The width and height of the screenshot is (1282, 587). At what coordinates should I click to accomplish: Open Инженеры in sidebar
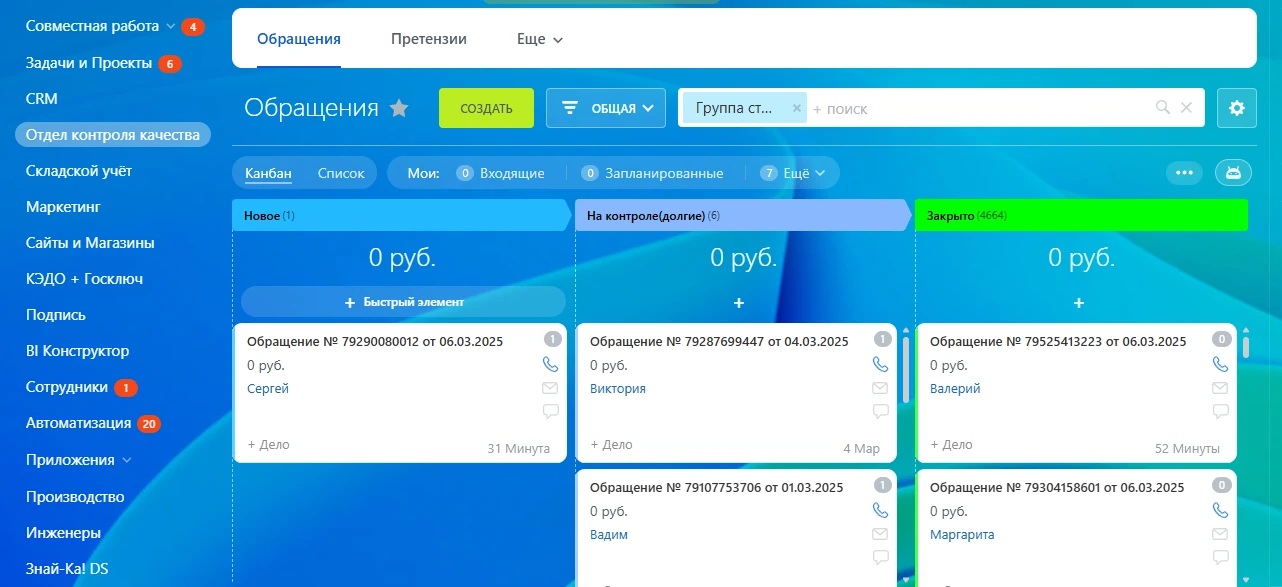tap(63, 533)
